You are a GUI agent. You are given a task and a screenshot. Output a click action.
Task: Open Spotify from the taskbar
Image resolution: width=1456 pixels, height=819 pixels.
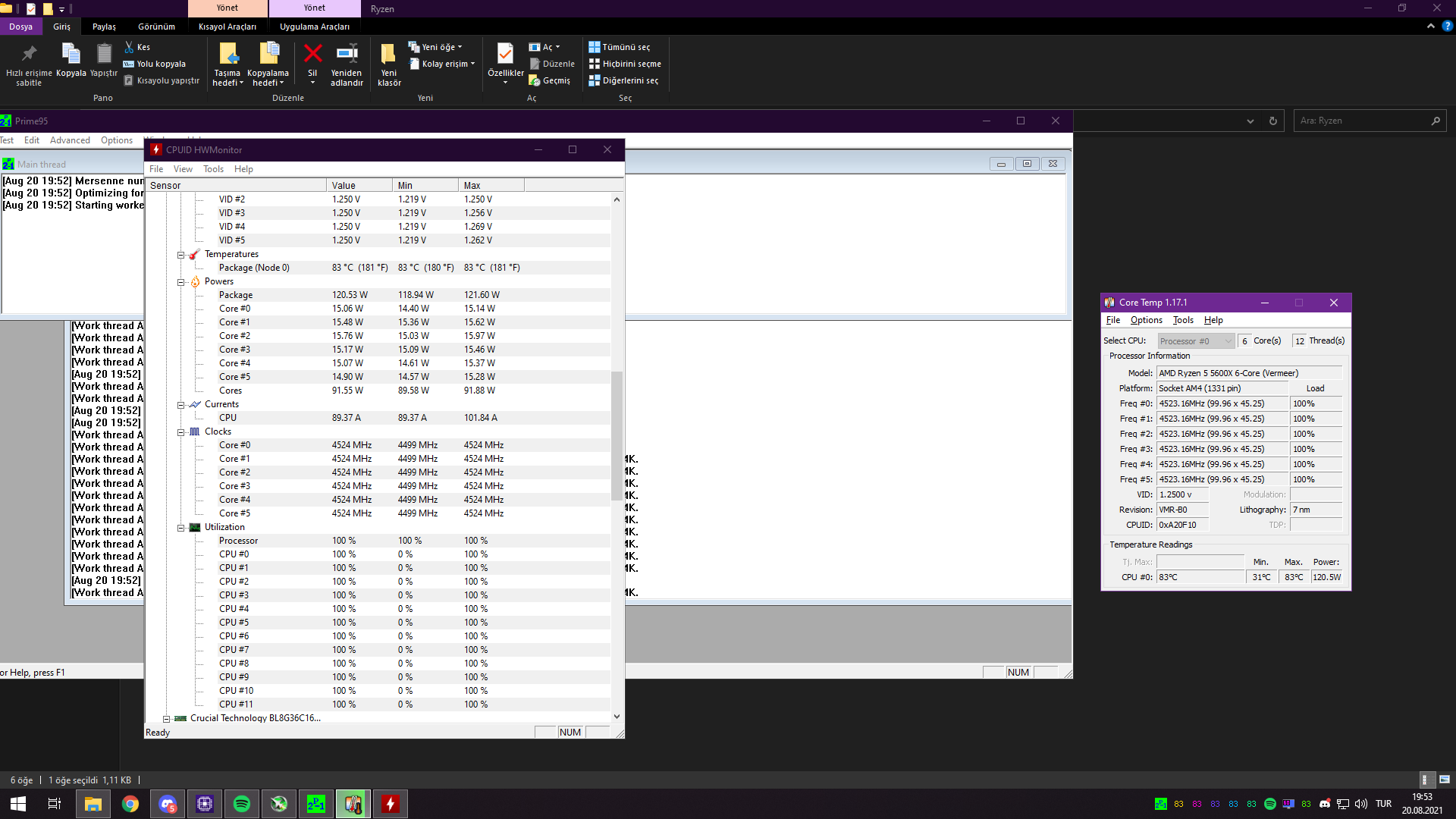[242, 804]
